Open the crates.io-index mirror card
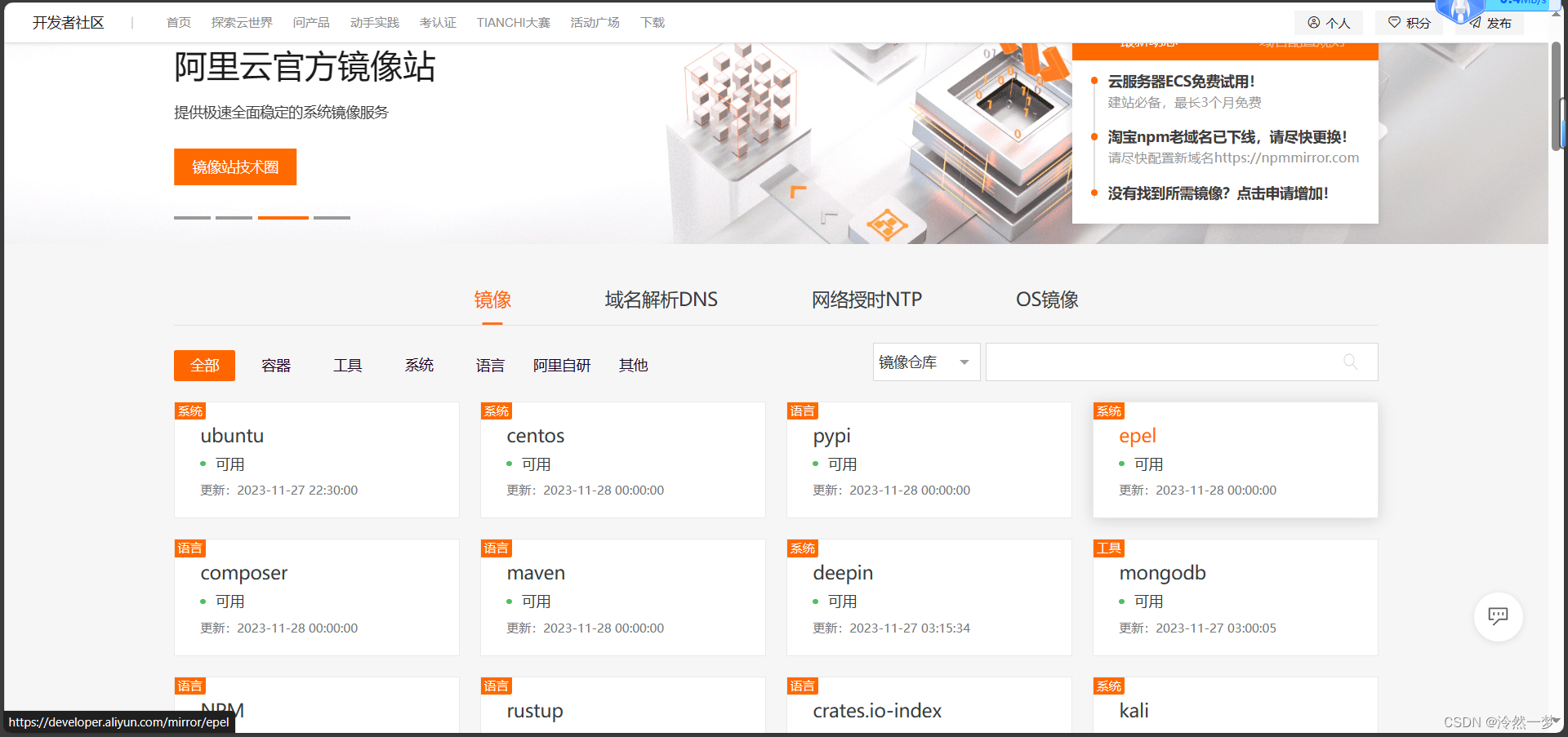The width and height of the screenshot is (1568, 737). click(x=929, y=706)
